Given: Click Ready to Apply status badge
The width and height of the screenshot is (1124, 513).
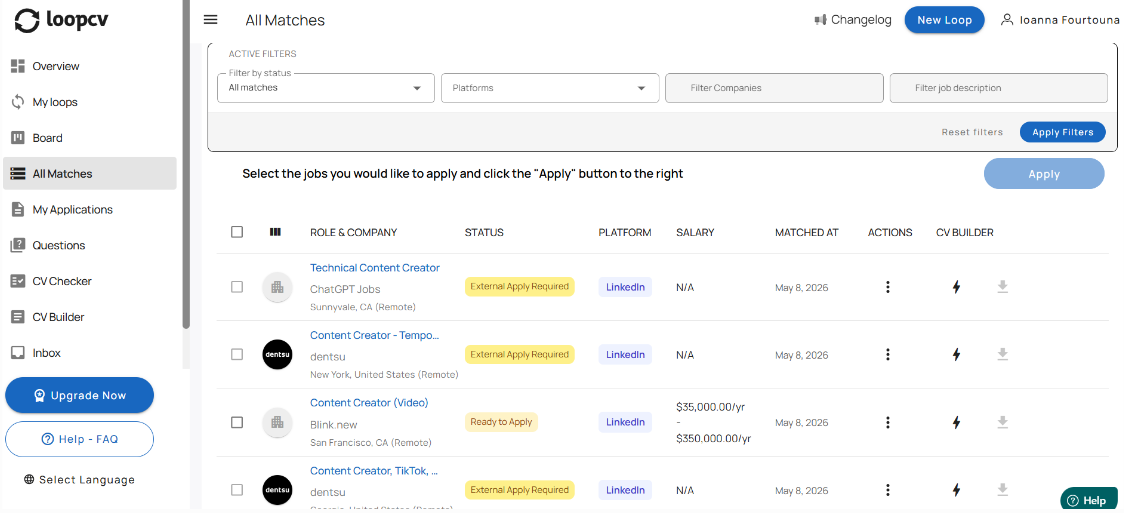Looking at the screenshot, I should point(501,422).
